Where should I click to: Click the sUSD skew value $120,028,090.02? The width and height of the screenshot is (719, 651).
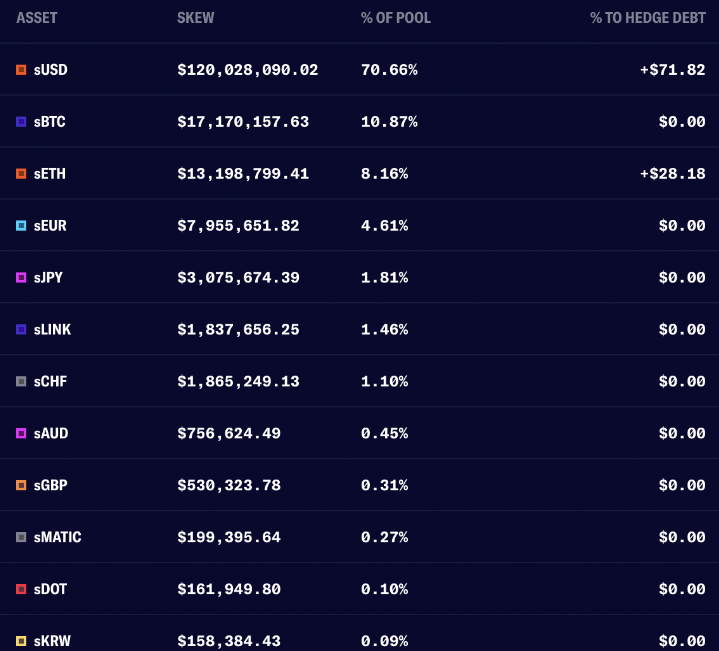coord(248,70)
